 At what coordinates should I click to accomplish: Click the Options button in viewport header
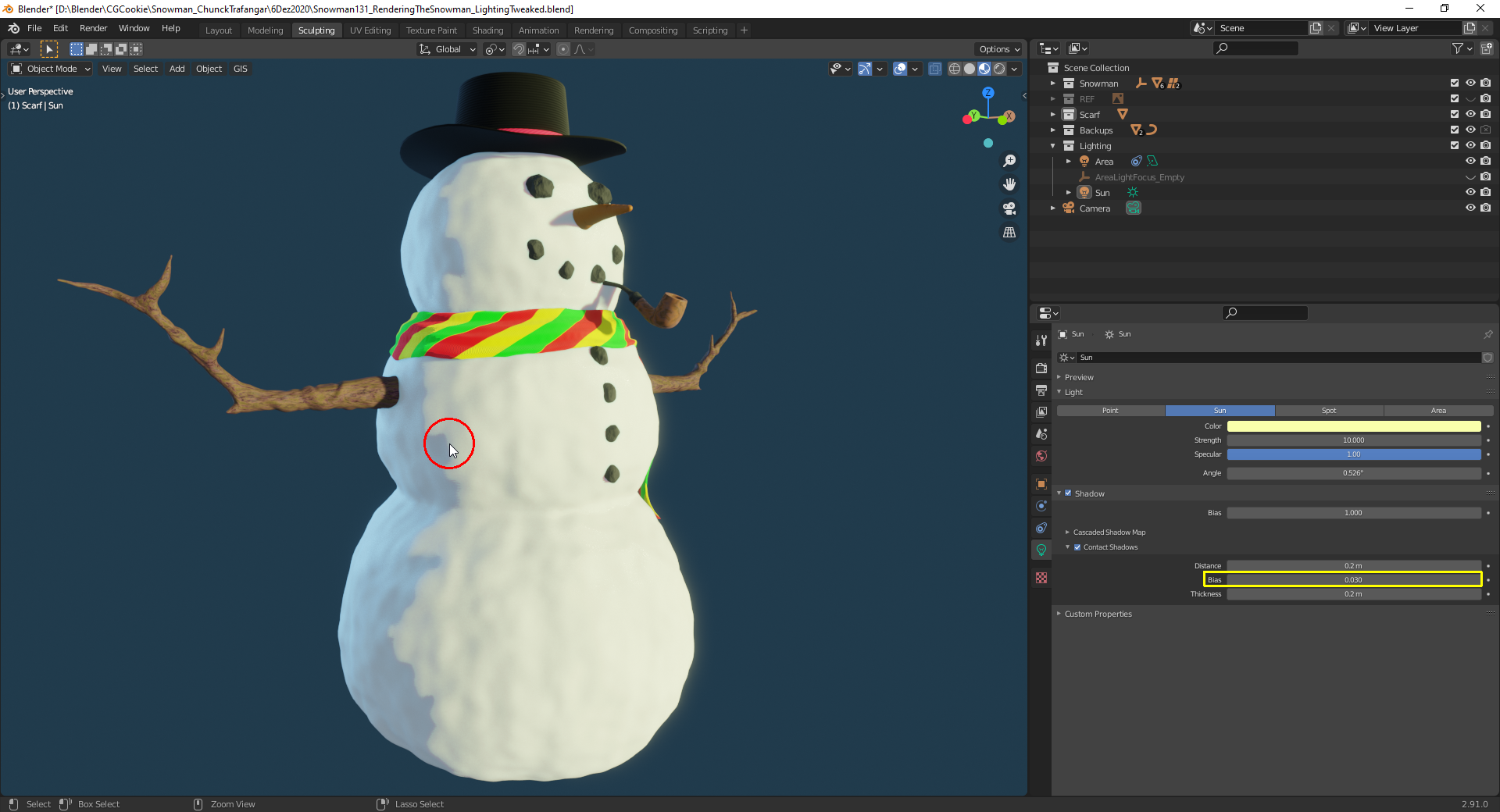click(998, 48)
